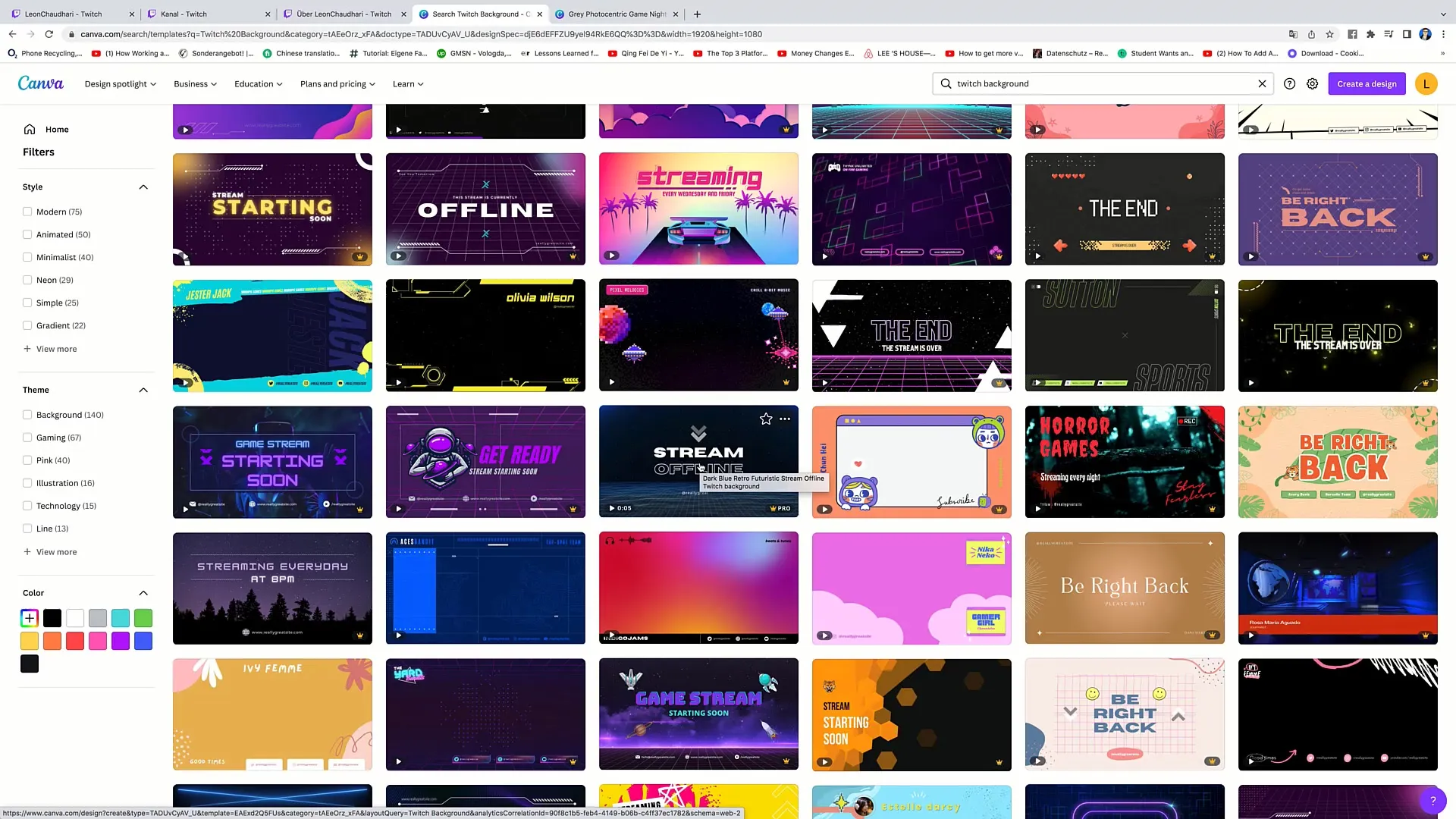Pick the black color swatch

point(52,618)
